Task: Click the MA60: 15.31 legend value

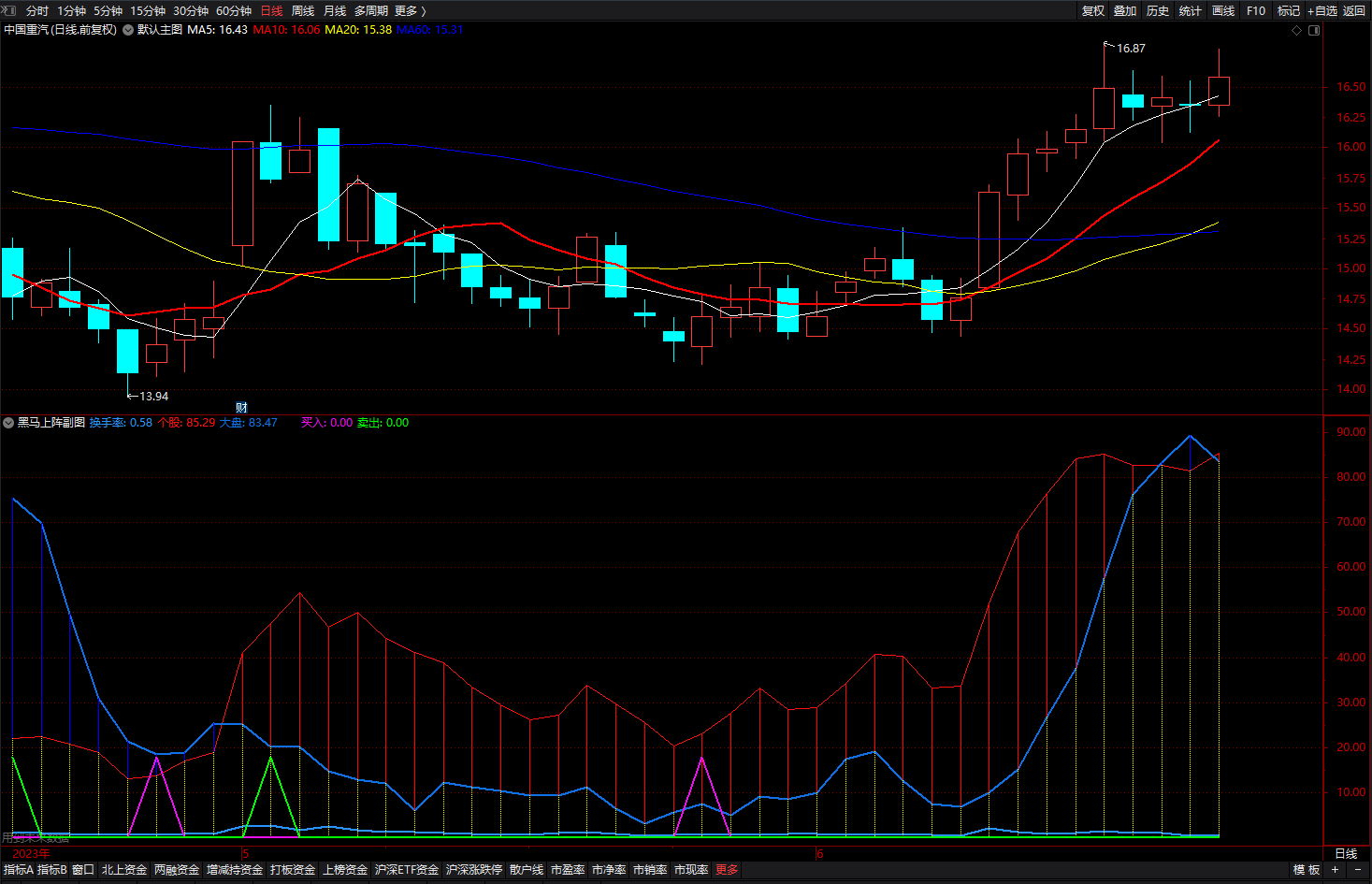Action: click(x=430, y=30)
